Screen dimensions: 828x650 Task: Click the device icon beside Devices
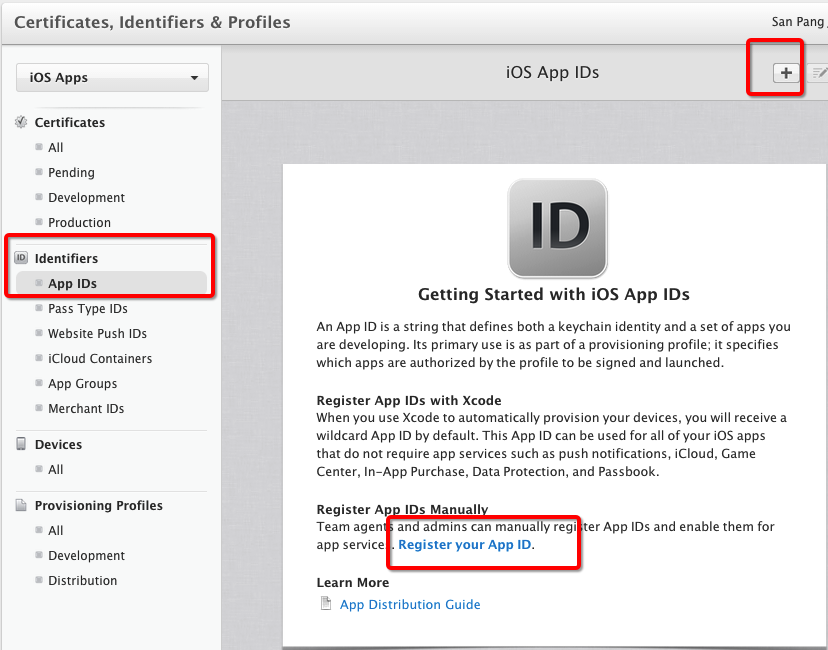[21, 444]
